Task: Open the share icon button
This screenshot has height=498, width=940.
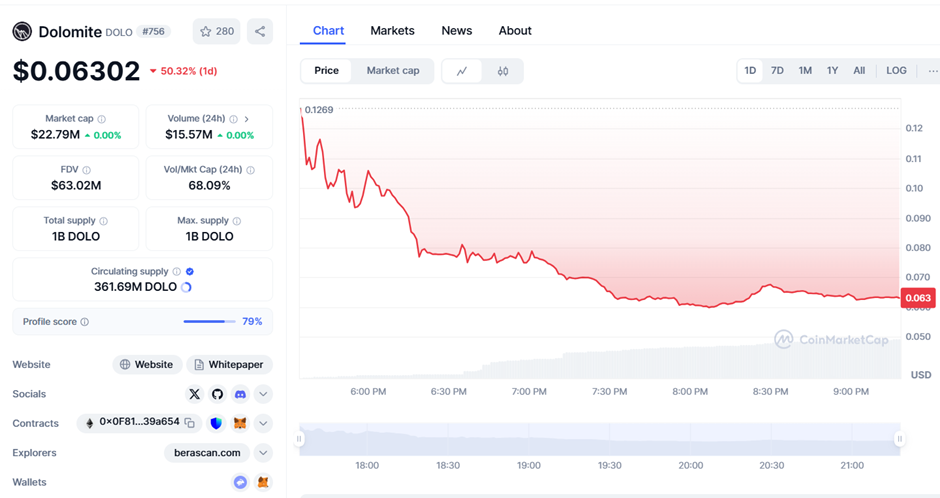Action: [260, 32]
